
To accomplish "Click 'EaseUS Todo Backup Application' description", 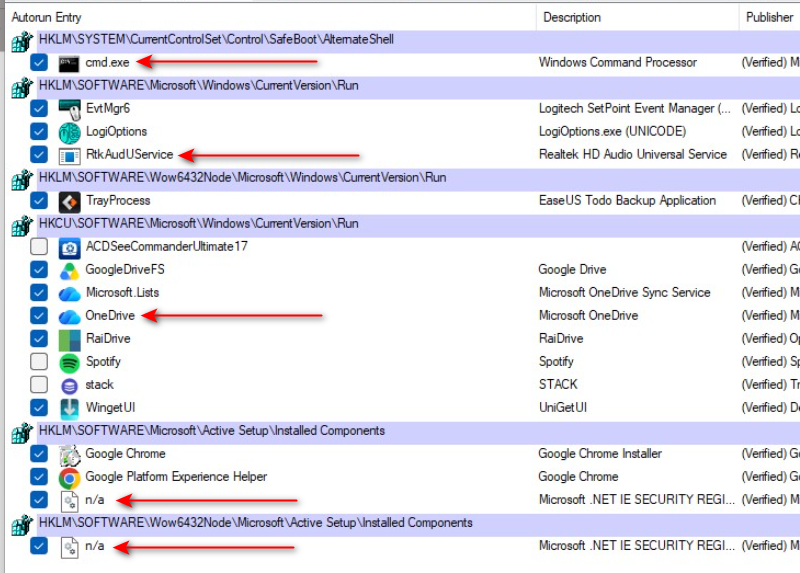I will (627, 201).
